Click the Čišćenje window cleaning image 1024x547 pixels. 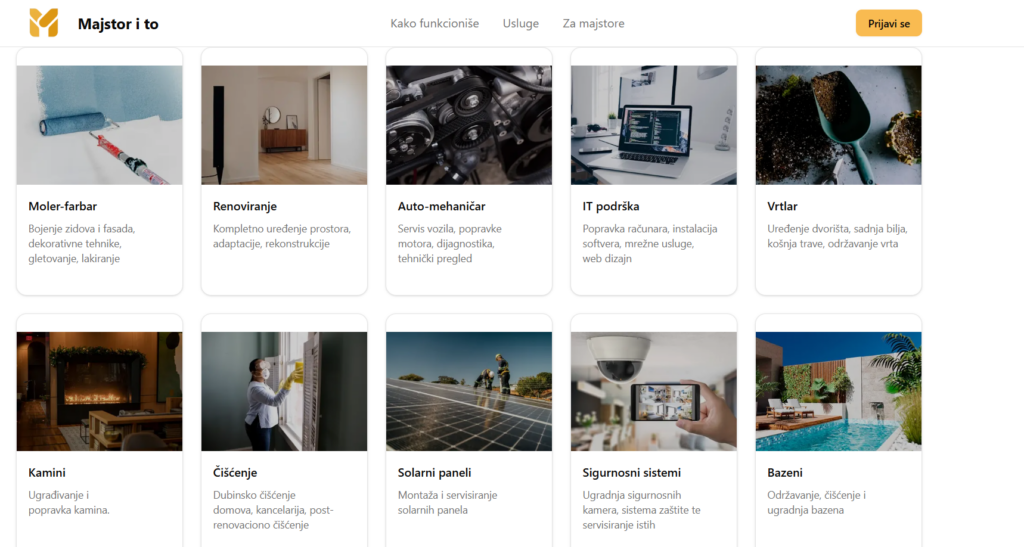point(284,391)
